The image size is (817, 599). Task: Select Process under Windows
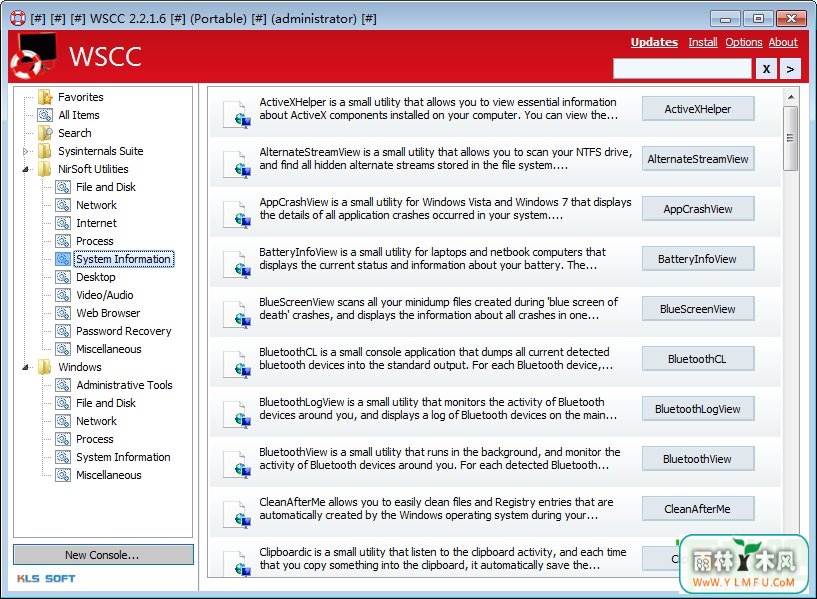(95, 439)
